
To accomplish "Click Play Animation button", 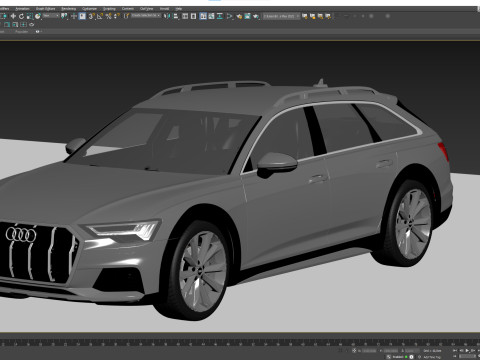I will [467, 350].
